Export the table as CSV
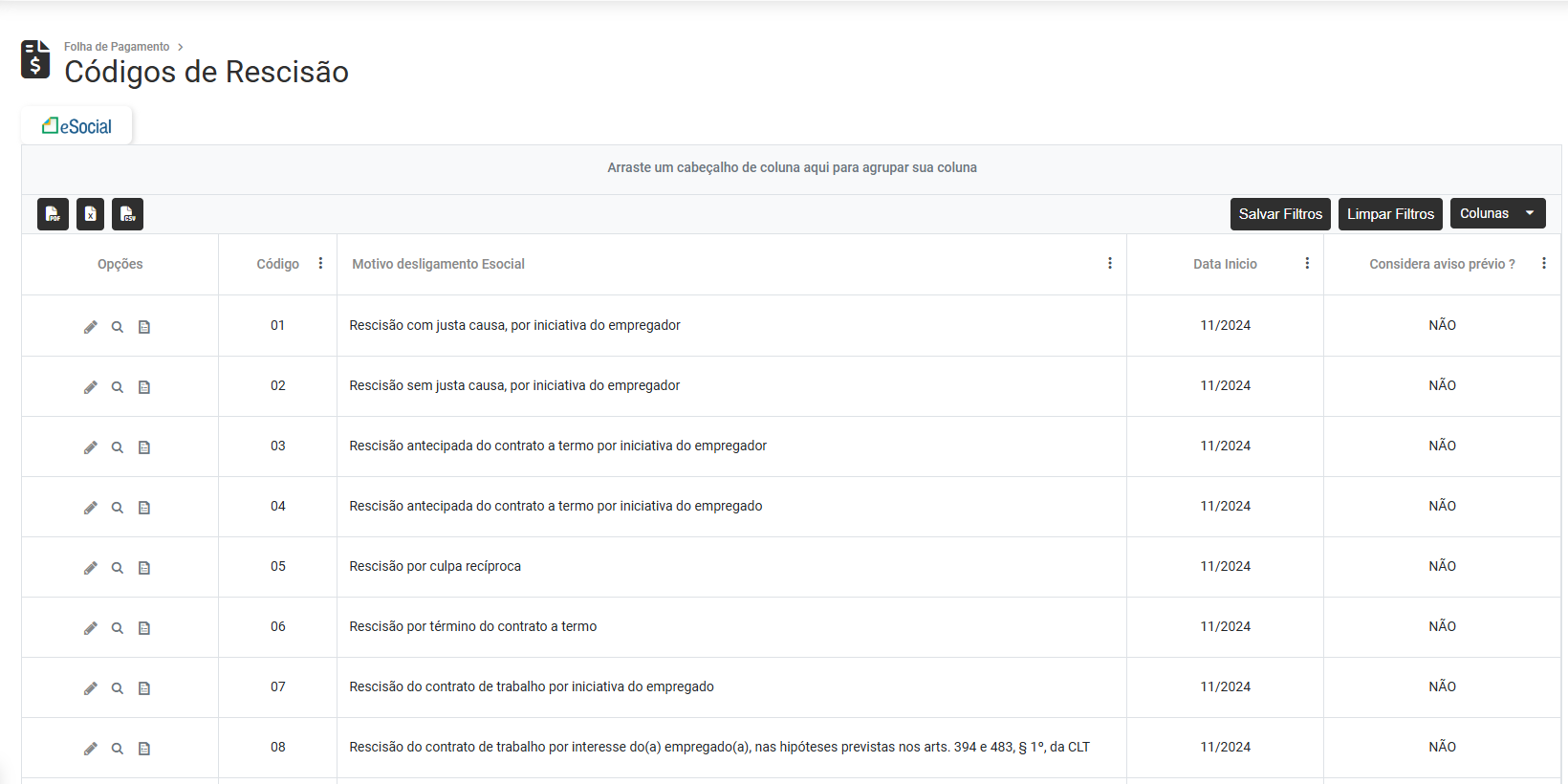 [127, 214]
